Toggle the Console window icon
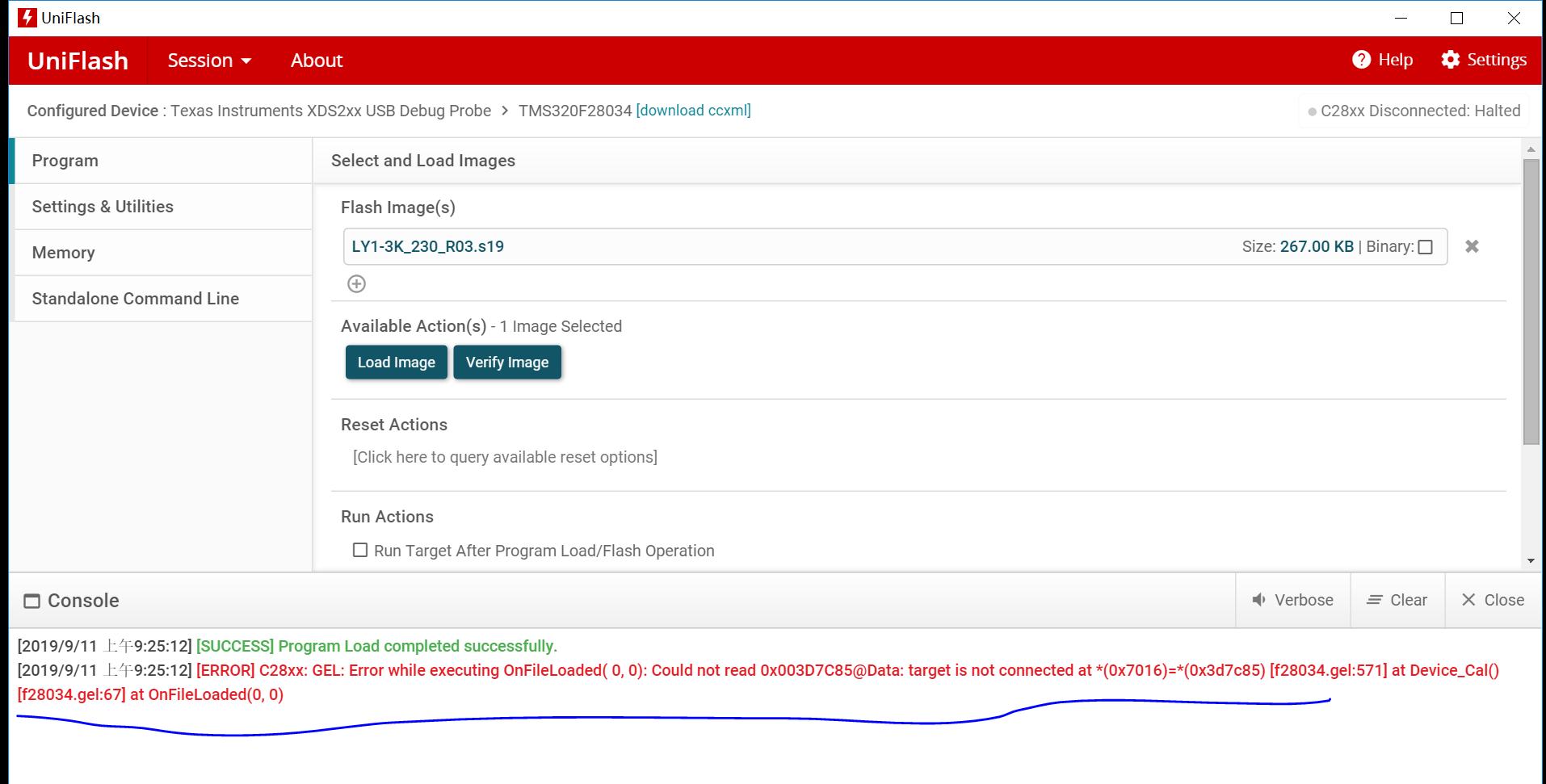Image resolution: width=1546 pixels, height=784 pixels. (x=32, y=601)
